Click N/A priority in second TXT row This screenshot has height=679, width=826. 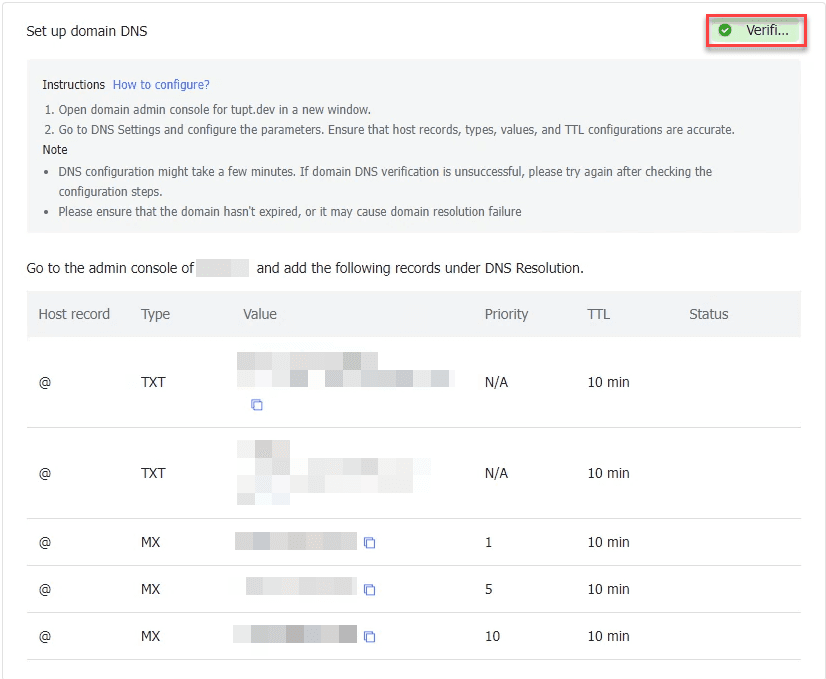coord(496,474)
